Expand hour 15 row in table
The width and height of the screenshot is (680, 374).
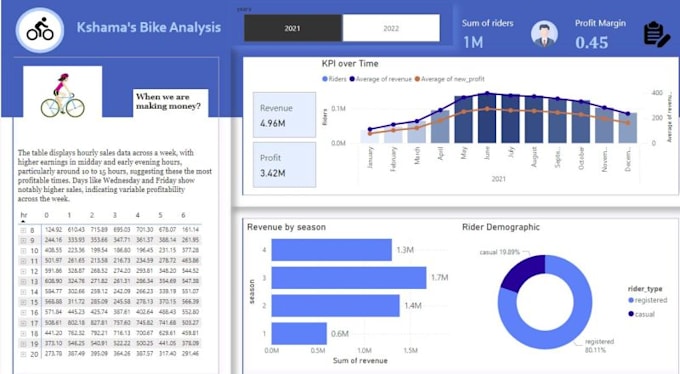(23, 302)
